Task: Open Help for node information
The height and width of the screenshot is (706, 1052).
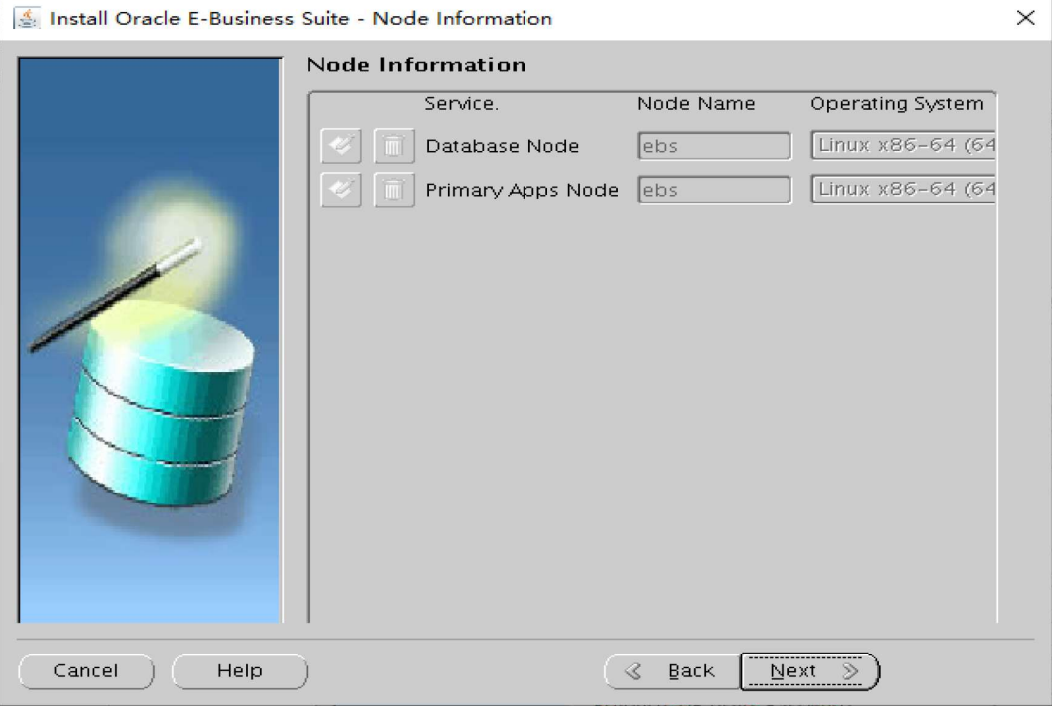Action: pyautogui.click(x=240, y=670)
